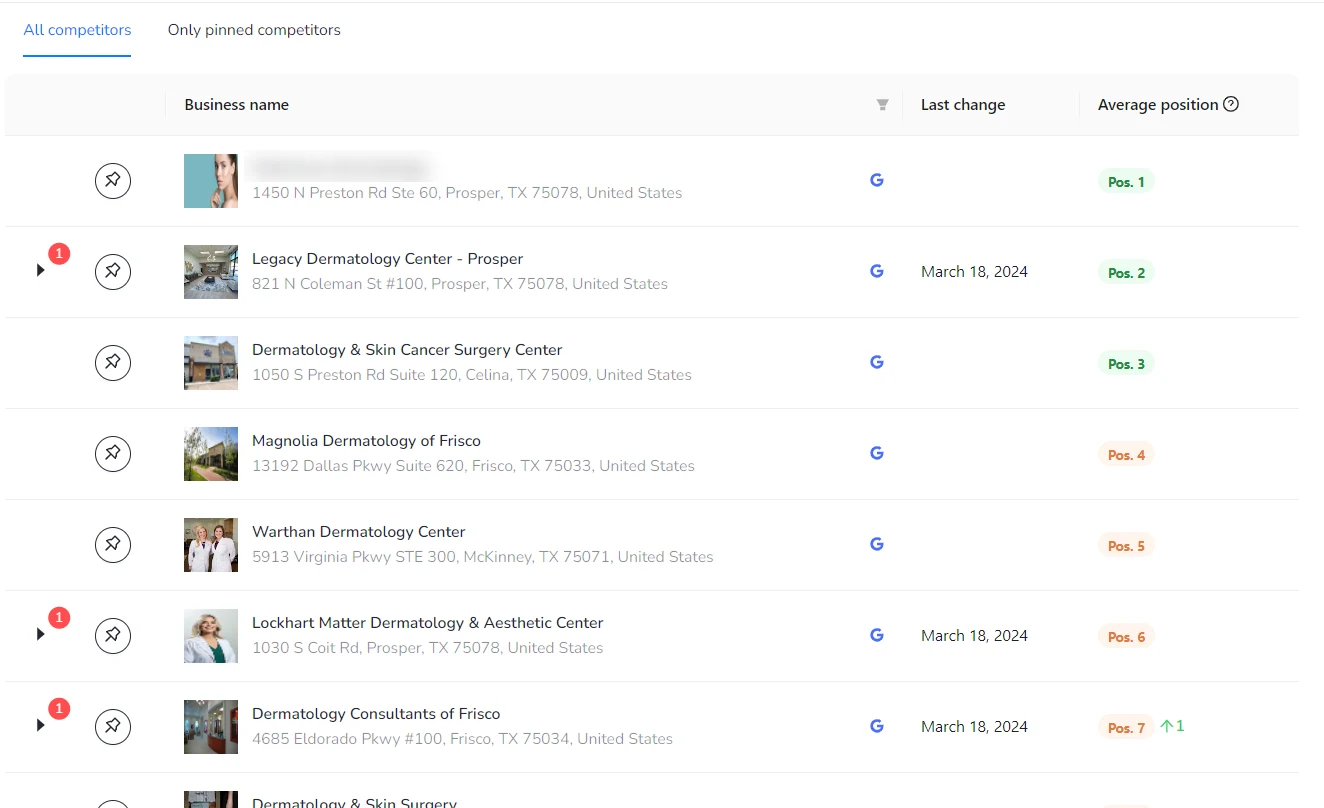Pin Legacy Dermatology Center - Prosper
The height and width of the screenshot is (808, 1324).
tap(113, 272)
